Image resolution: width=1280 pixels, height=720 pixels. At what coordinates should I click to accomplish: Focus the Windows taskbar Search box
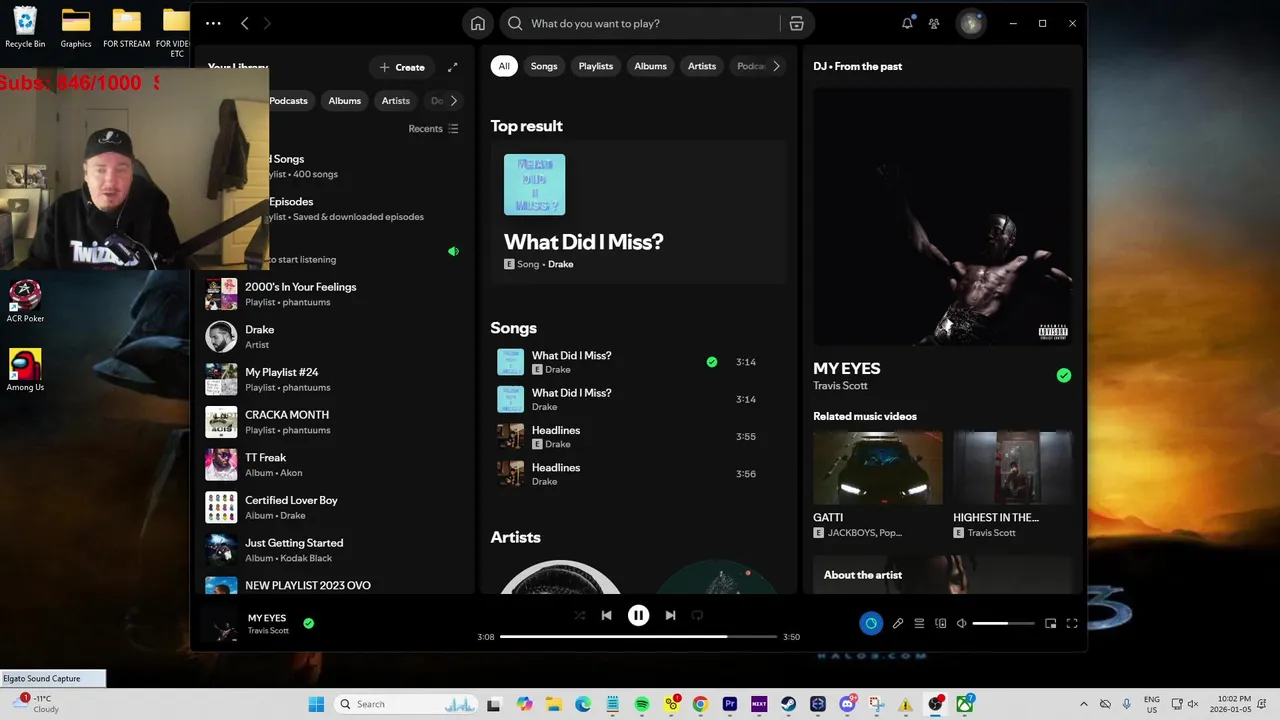[408, 704]
